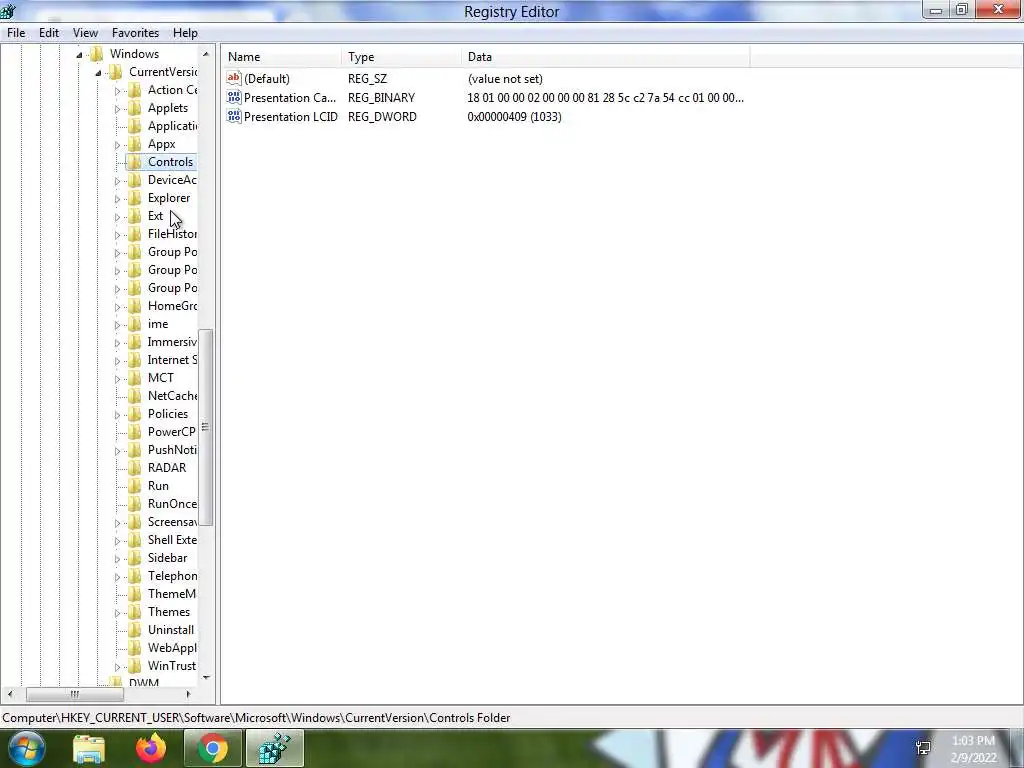Expand the Policies key arrow

118,415
